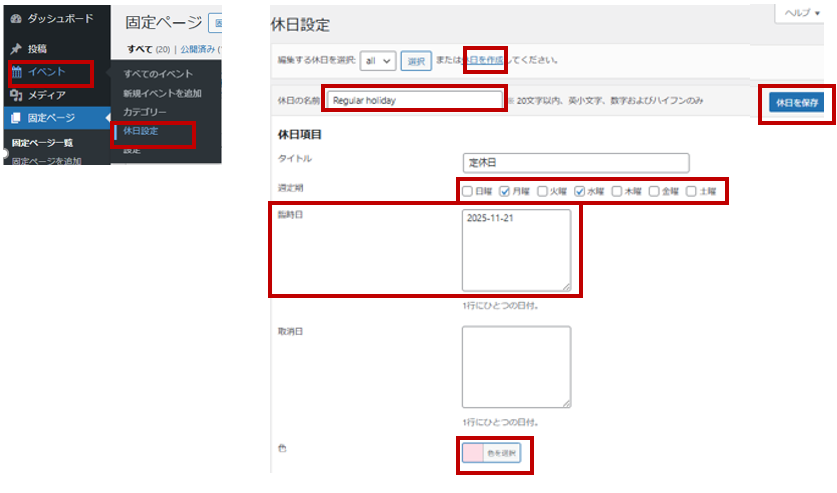Image resolution: width=837 pixels, height=493 pixels.
Task: Click the タイトル field containing 定休日
Action: (576, 163)
